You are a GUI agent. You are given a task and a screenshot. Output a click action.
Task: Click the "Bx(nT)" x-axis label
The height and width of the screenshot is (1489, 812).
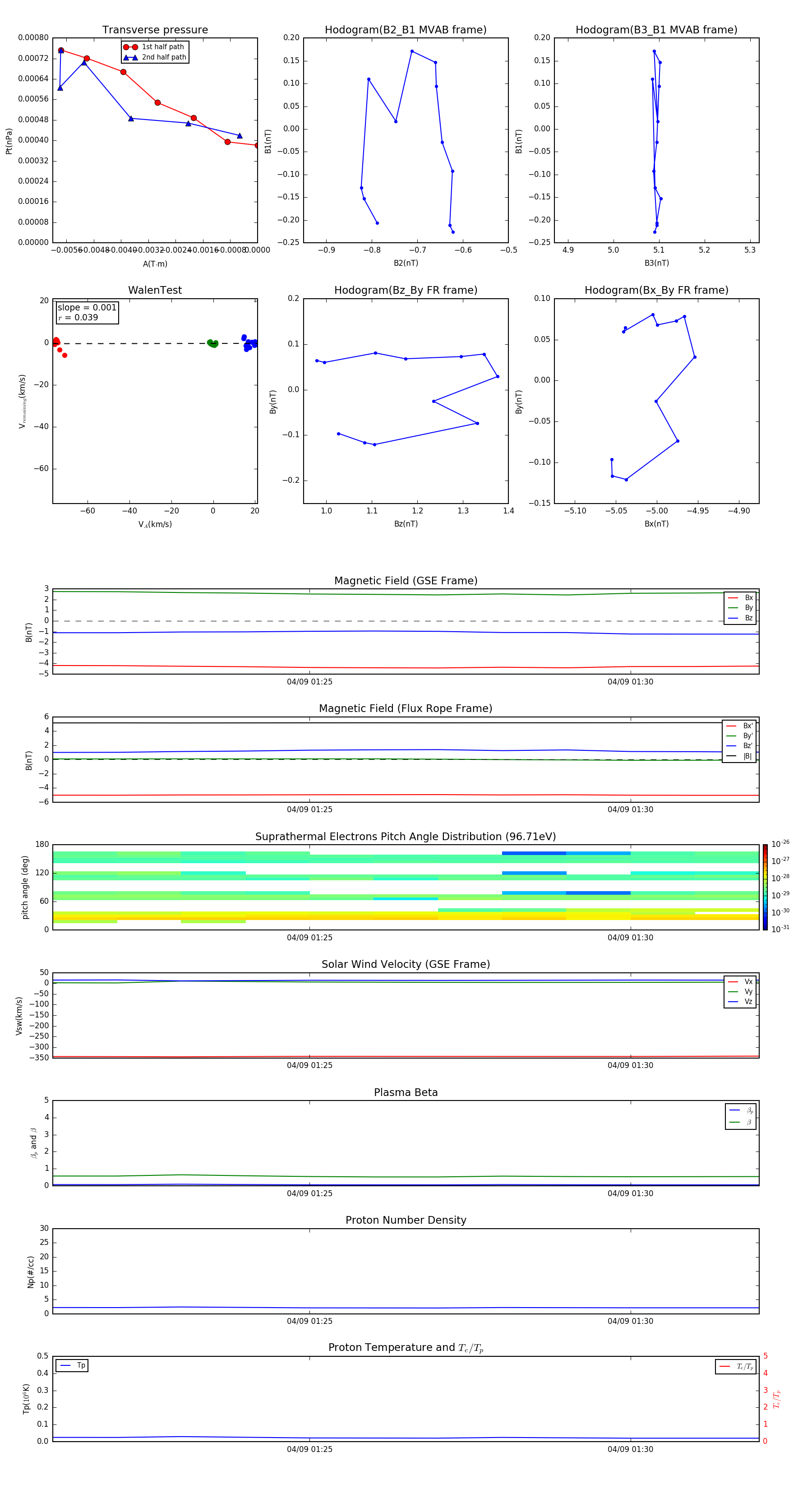click(656, 524)
